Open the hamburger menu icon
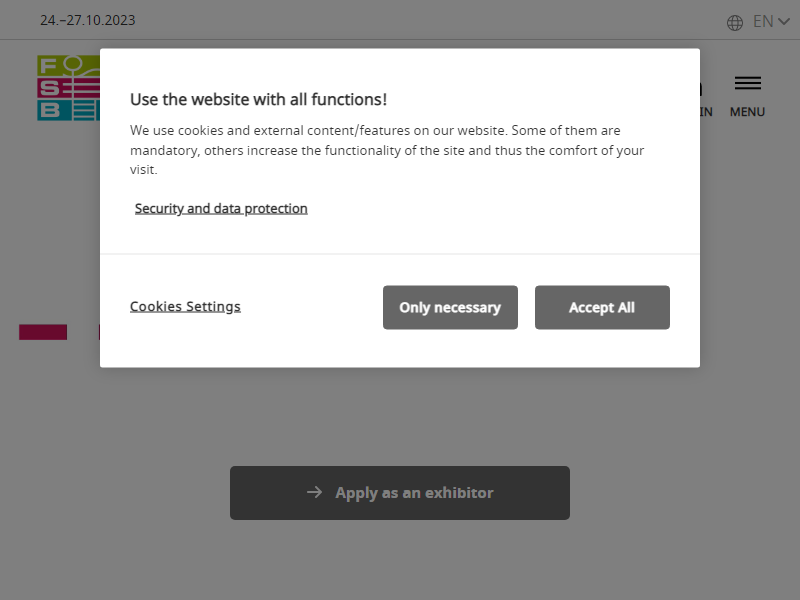The height and width of the screenshot is (600, 800). click(x=747, y=83)
